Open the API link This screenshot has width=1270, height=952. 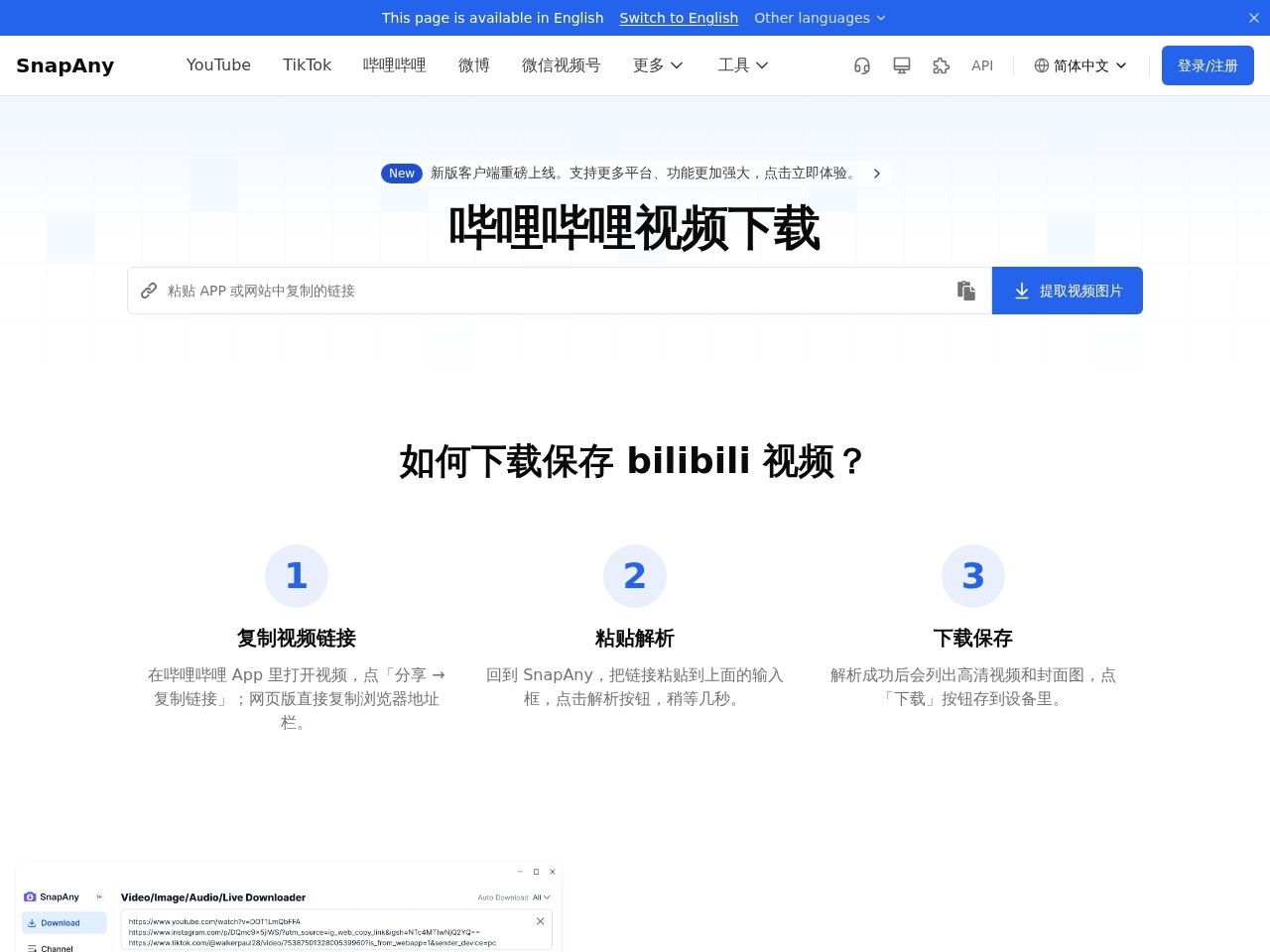tap(982, 65)
